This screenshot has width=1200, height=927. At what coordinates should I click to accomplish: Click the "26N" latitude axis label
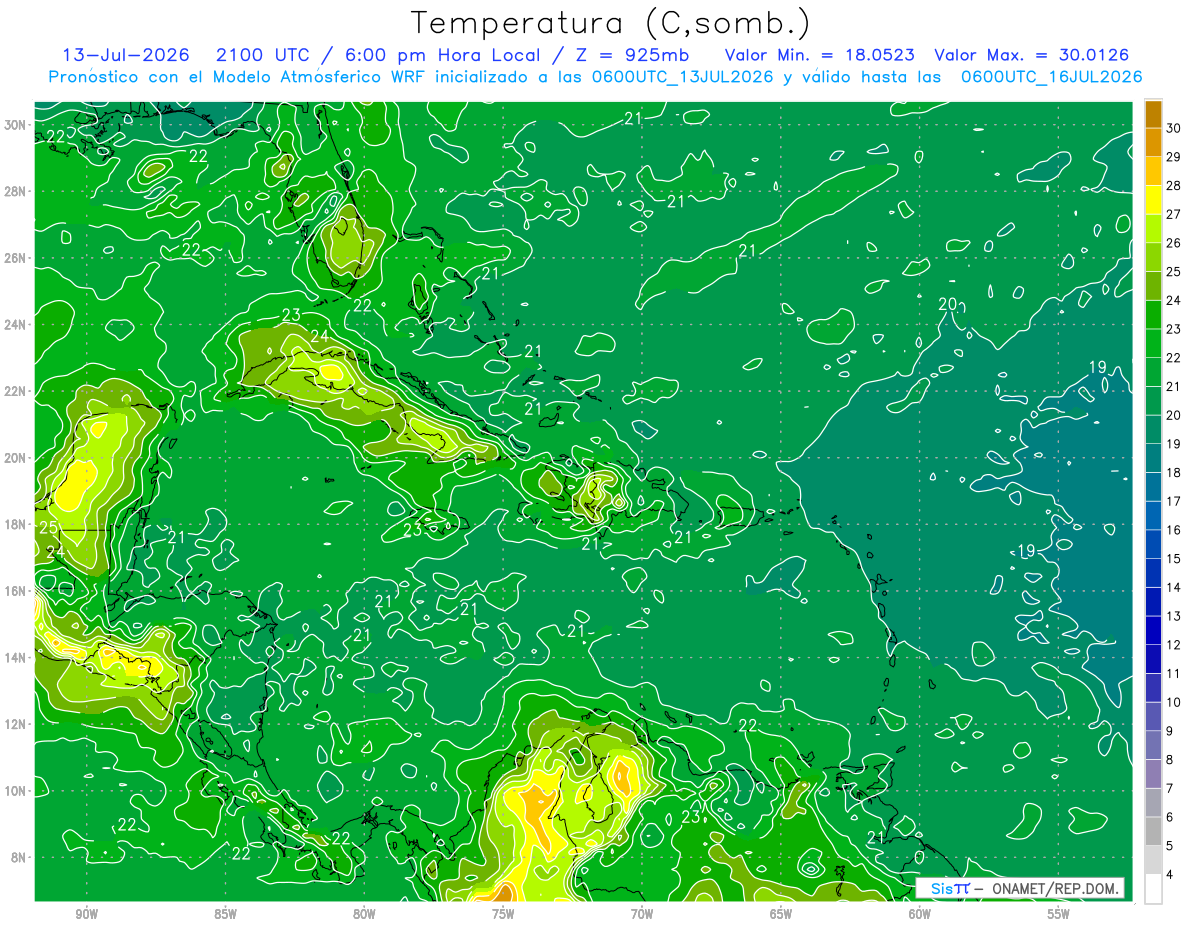(x=15, y=258)
